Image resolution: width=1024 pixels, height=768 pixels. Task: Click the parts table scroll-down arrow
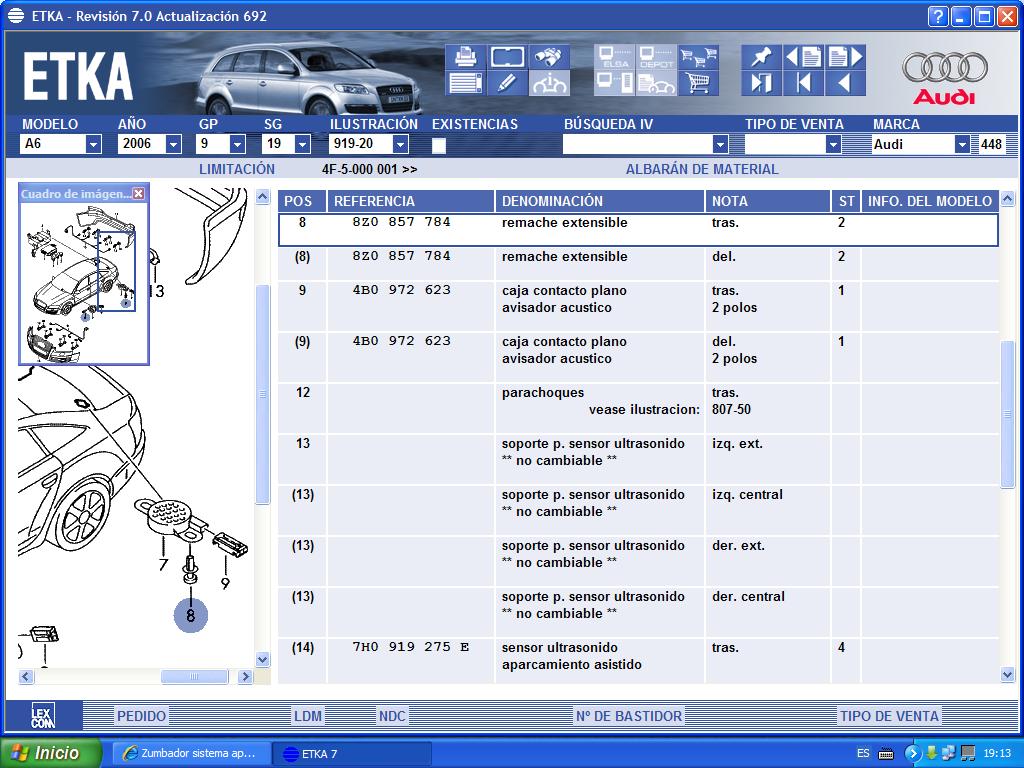click(x=1007, y=675)
